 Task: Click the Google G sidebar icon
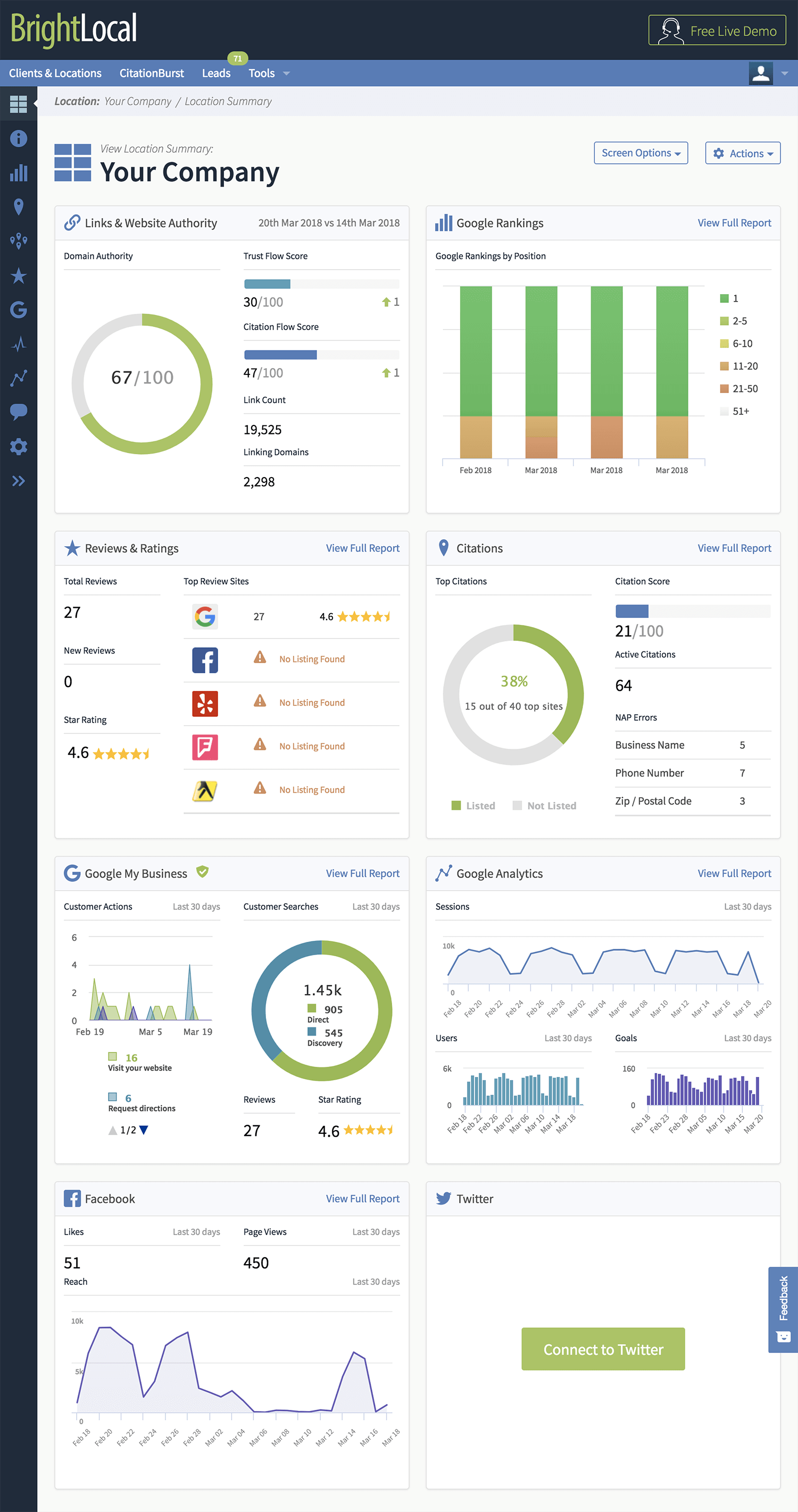[18, 310]
